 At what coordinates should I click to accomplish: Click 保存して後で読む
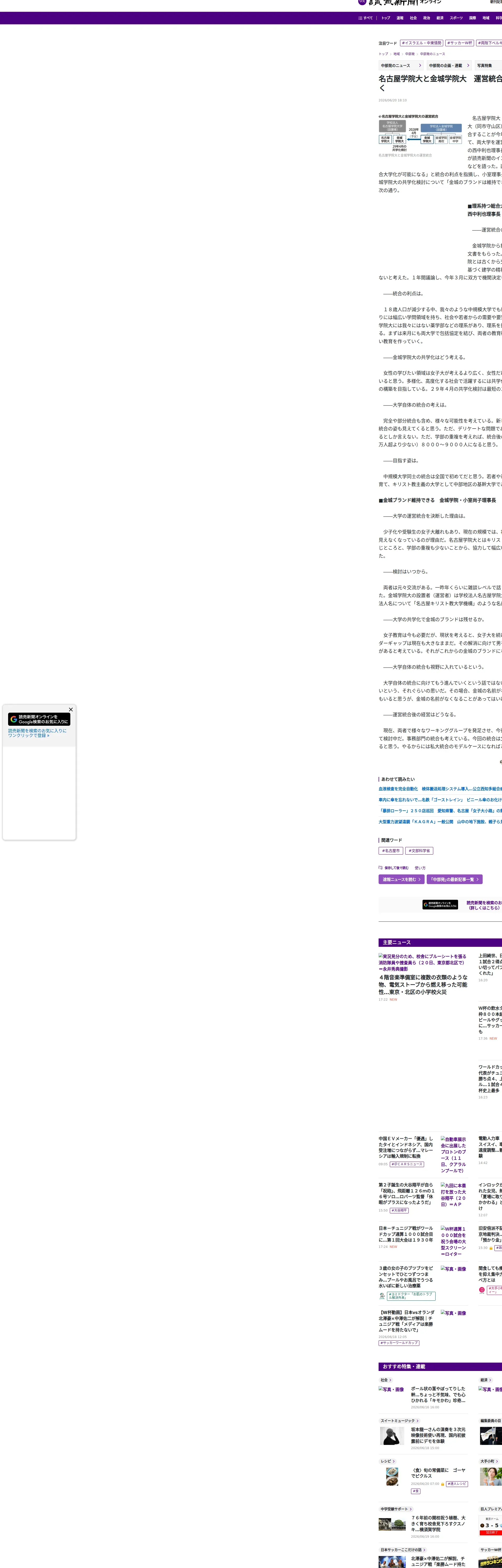click(397, 868)
